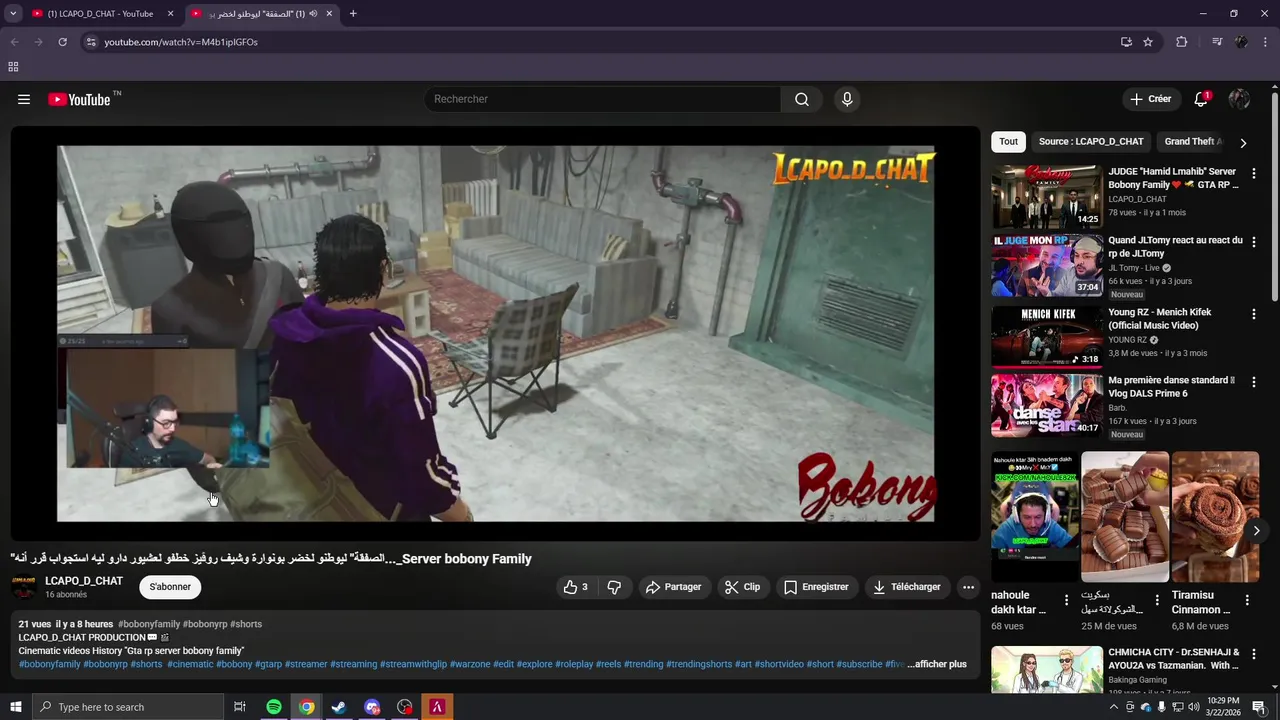Open Steam from the taskbar
The width and height of the screenshot is (1280, 720).
[339, 707]
